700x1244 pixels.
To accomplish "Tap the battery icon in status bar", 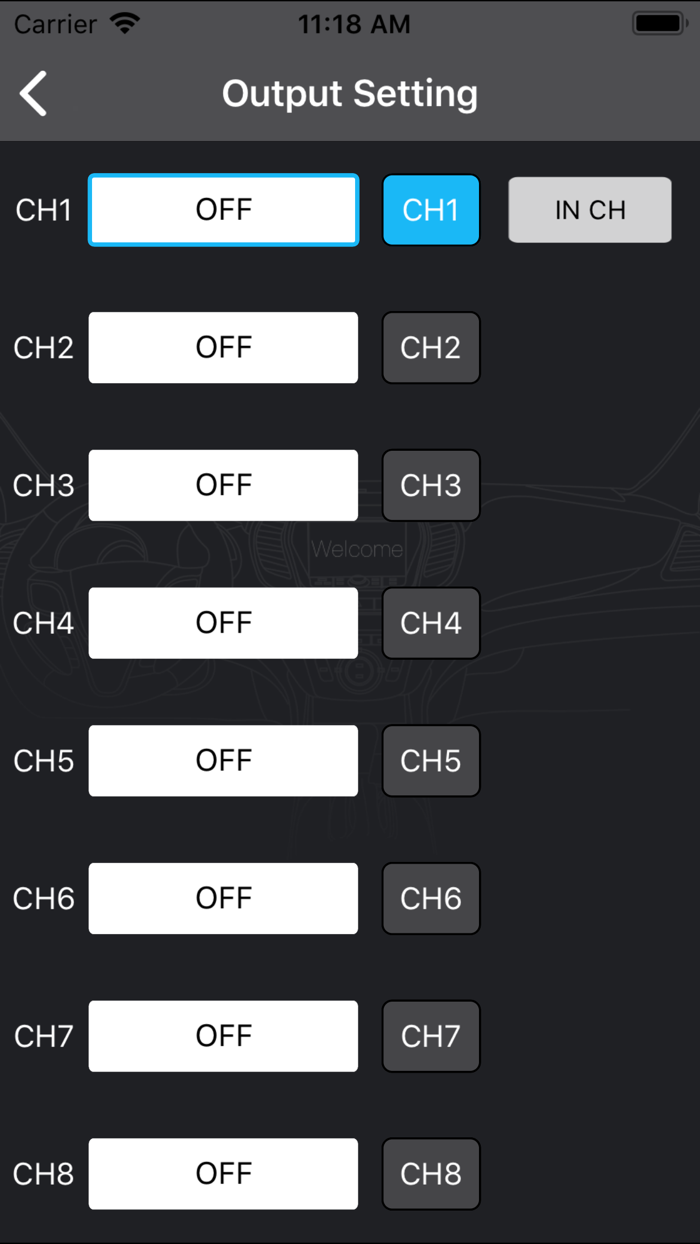I will point(659,23).
